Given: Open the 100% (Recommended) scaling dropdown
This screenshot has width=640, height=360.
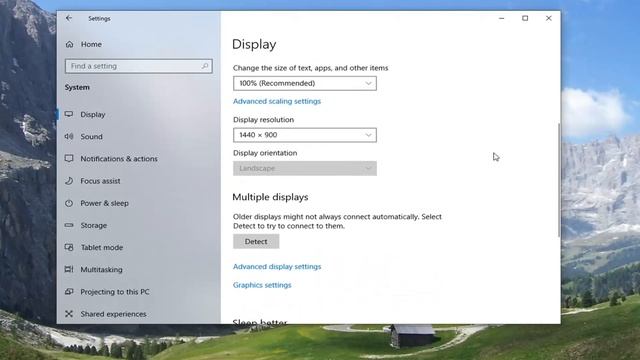Looking at the screenshot, I should pos(304,83).
